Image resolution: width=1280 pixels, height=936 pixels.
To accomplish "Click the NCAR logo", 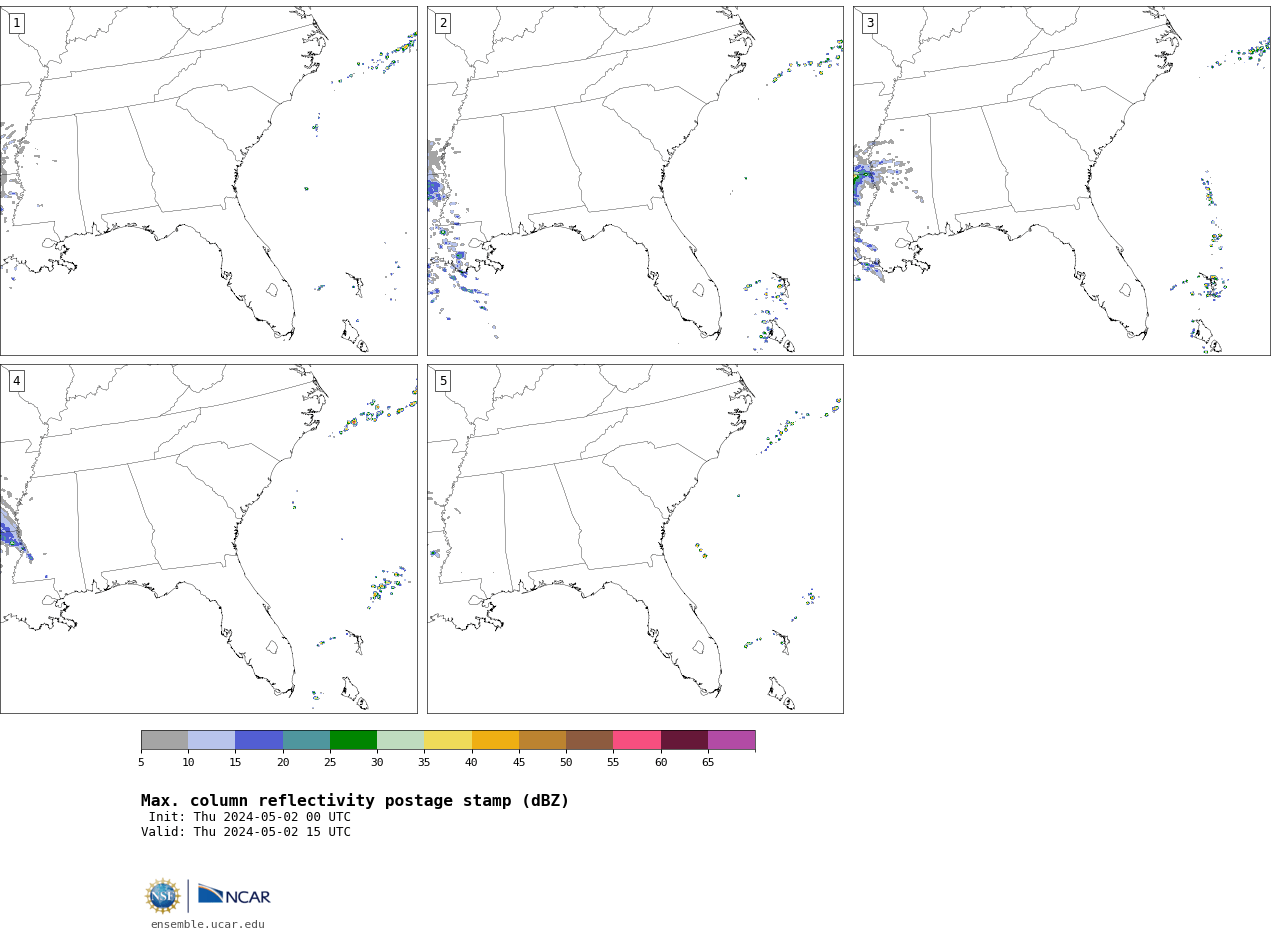I will 234,896.
